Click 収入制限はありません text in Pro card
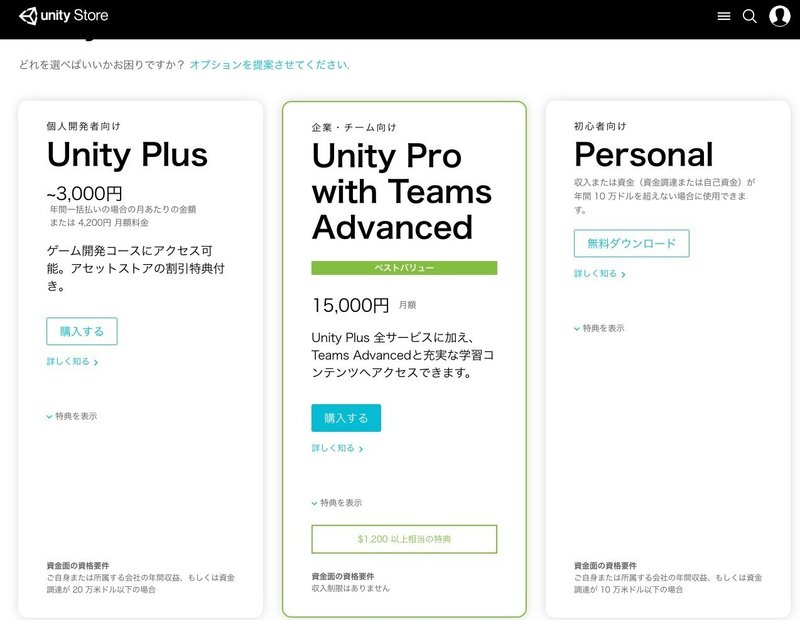The image size is (800, 620). [351, 588]
